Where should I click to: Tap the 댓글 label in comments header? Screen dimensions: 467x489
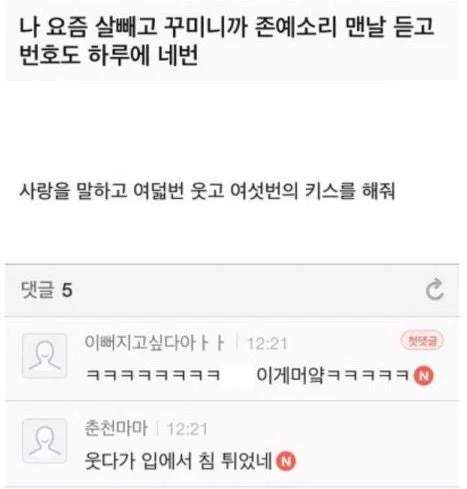tap(37, 289)
